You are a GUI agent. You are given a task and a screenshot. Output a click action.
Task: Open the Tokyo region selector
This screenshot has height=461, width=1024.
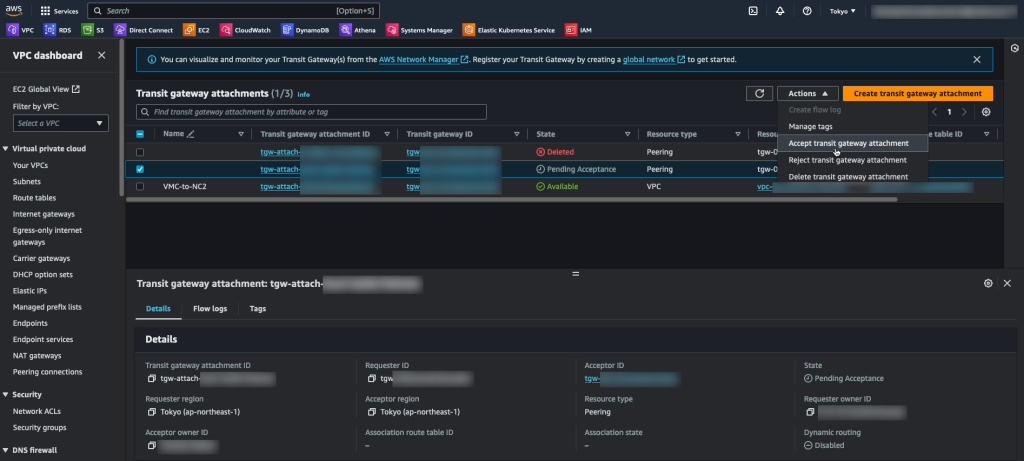click(842, 11)
